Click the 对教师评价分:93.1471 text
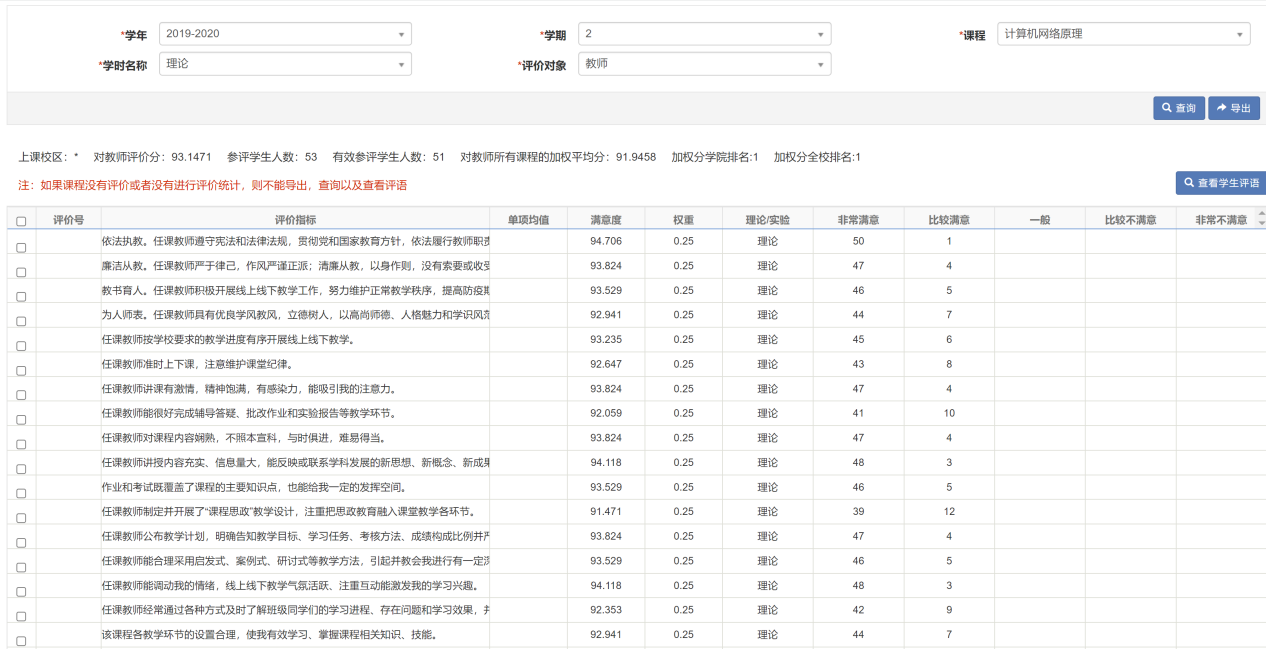This screenshot has width=1266, height=649. (x=152, y=157)
